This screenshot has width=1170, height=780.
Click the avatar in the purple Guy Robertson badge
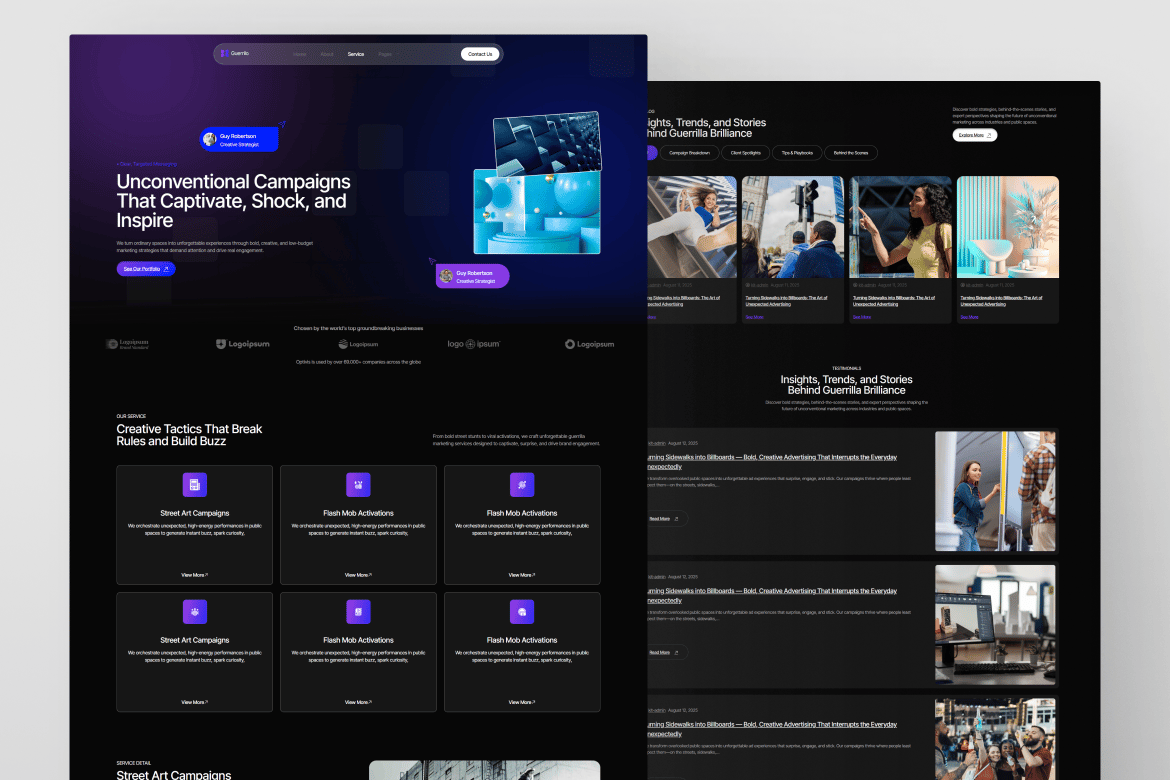[446, 276]
